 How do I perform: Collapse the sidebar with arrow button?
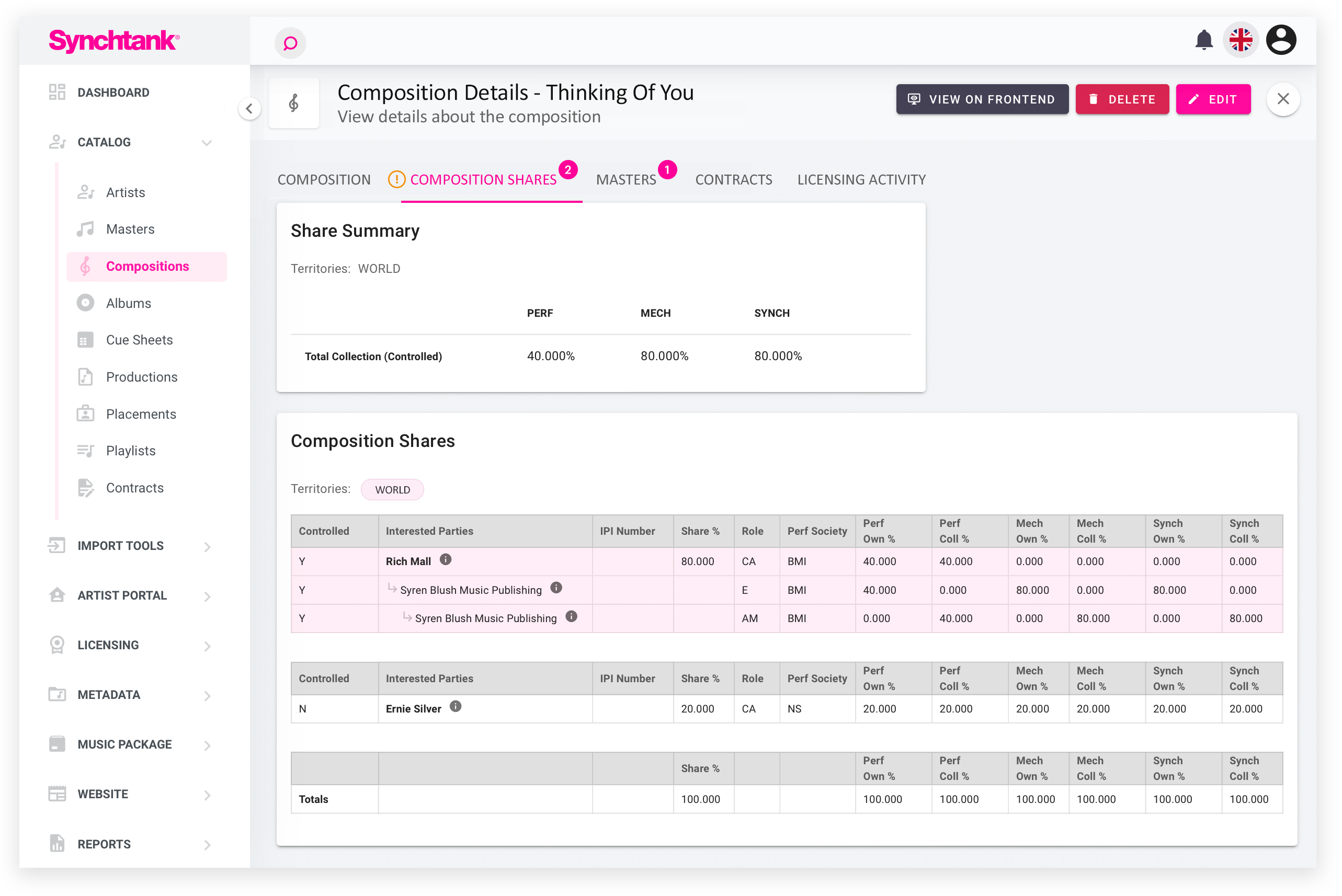coord(249,109)
